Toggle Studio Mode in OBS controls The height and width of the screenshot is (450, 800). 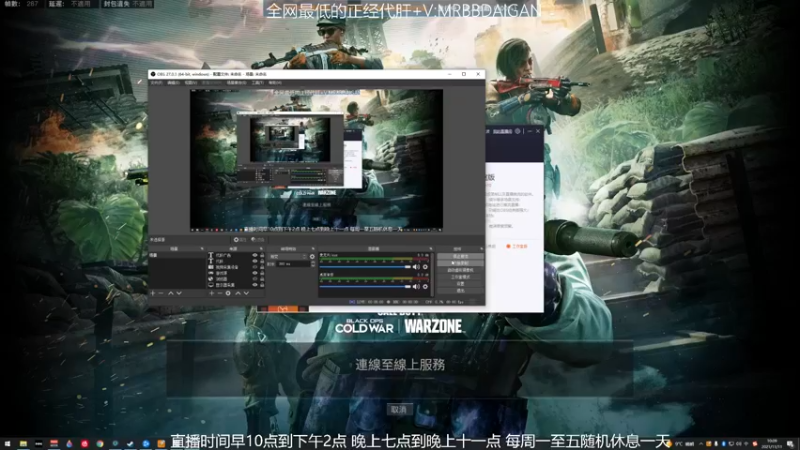(x=460, y=277)
